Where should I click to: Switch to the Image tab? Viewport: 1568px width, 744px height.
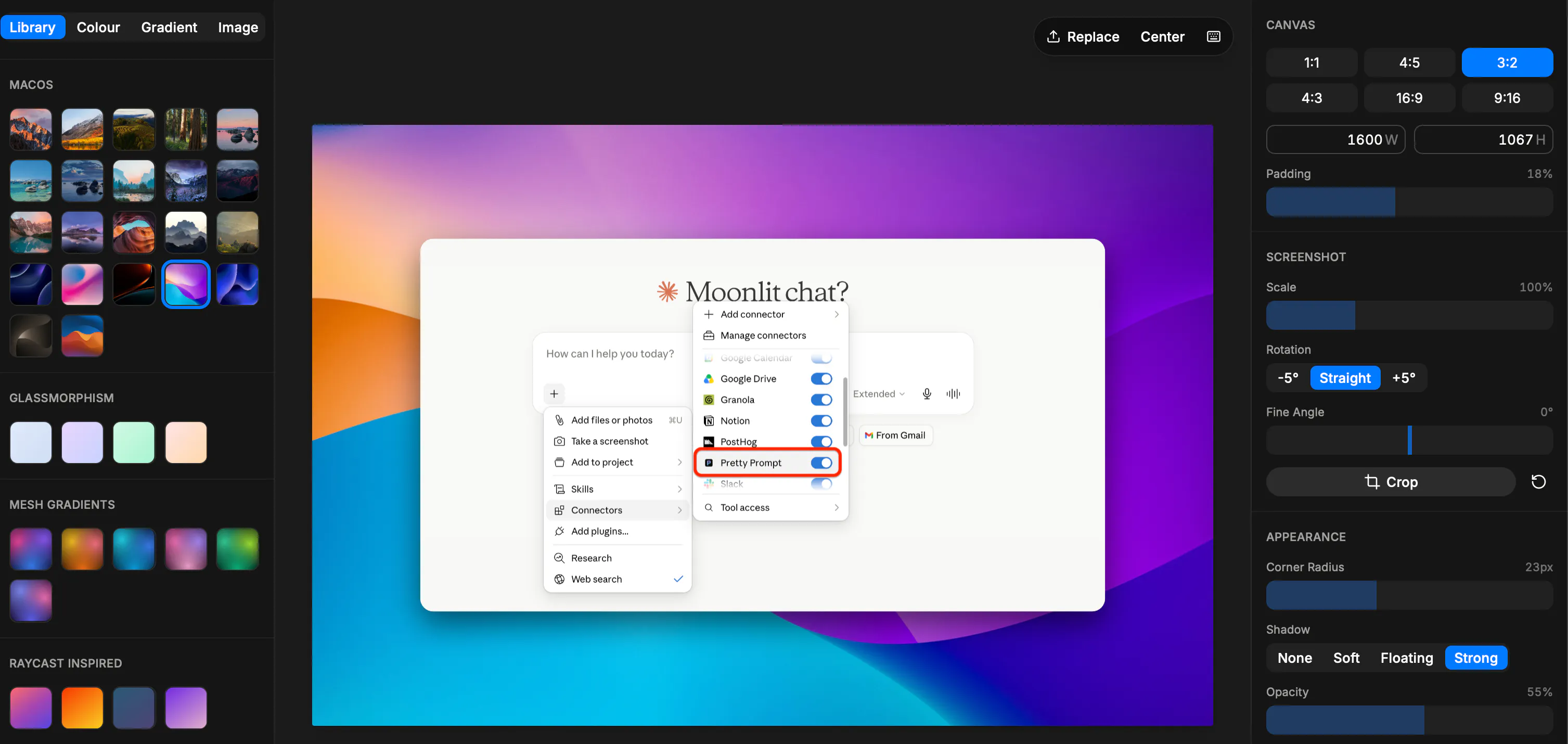[237, 28]
